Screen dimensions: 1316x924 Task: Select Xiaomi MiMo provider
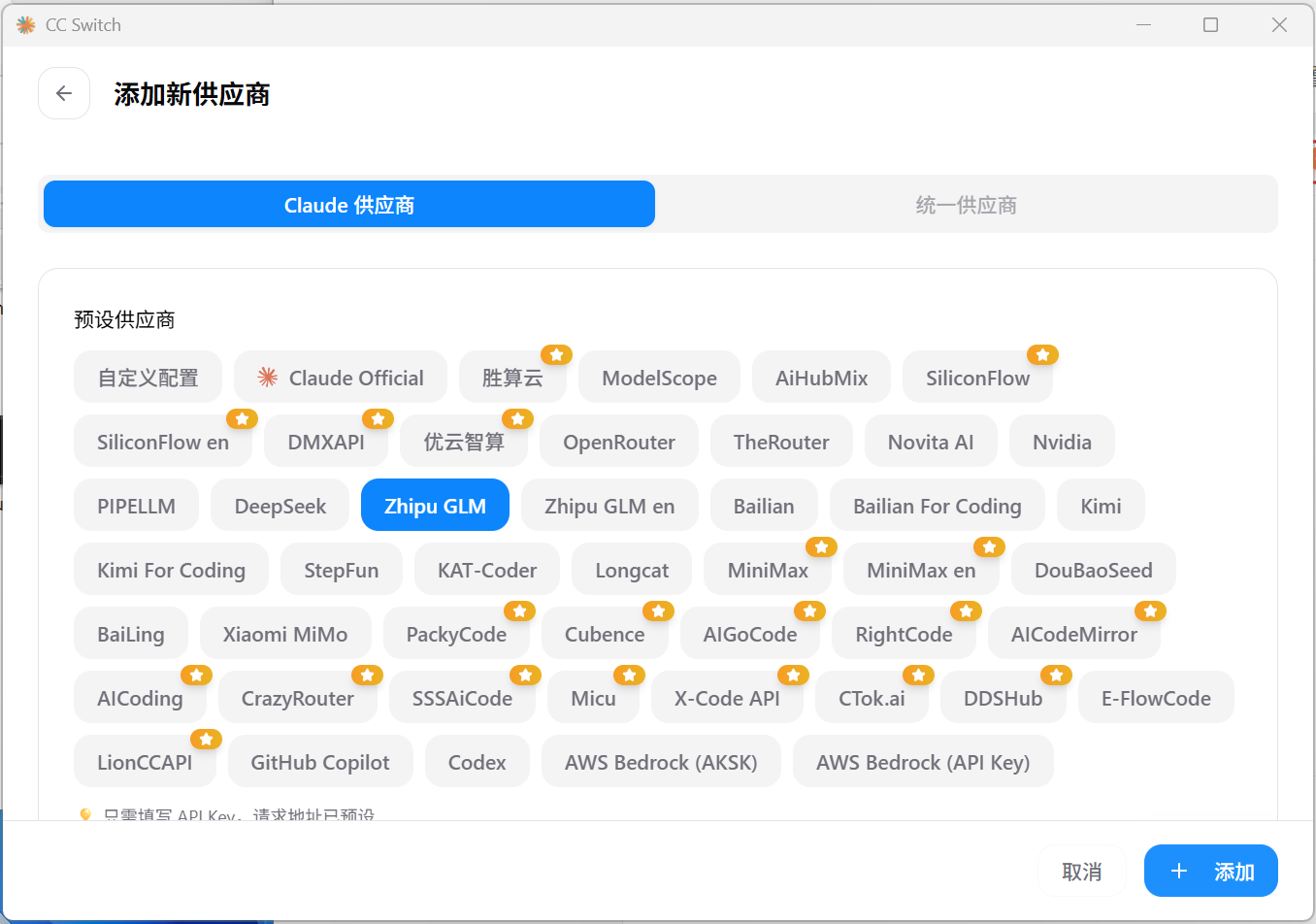(285, 633)
